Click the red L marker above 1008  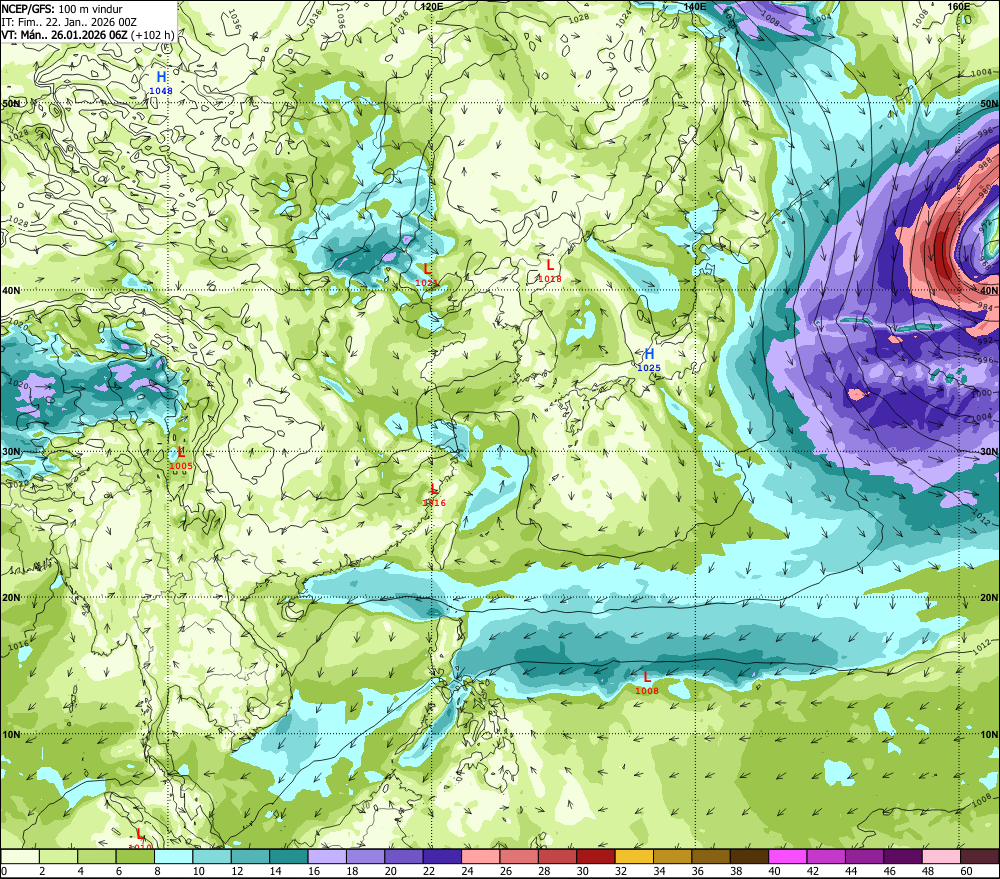point(647,677)
